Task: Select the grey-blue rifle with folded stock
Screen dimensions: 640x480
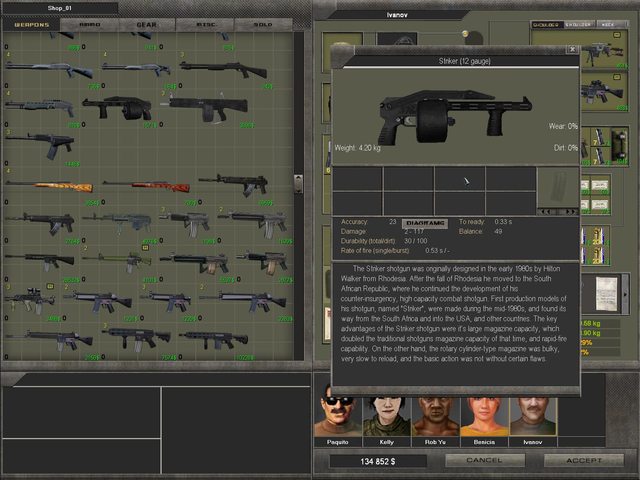Action: [x=117, y=222]
